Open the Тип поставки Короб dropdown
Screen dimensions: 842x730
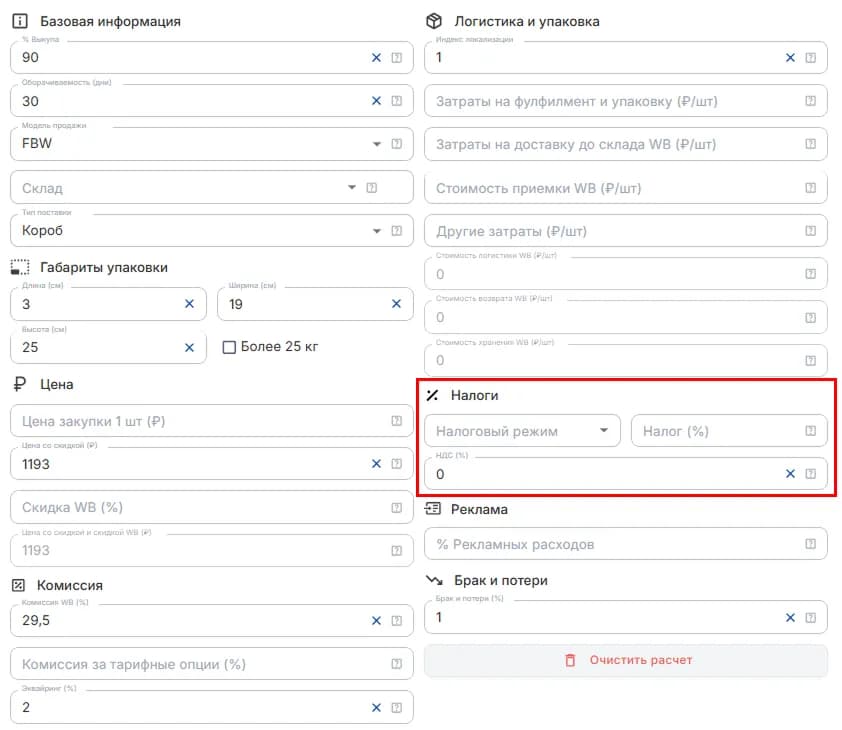[x=377, y=231]
